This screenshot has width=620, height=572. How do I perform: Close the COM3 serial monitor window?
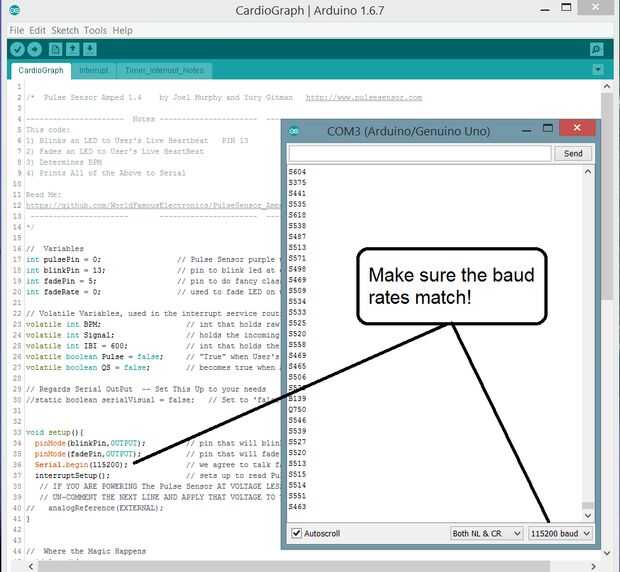577,128
